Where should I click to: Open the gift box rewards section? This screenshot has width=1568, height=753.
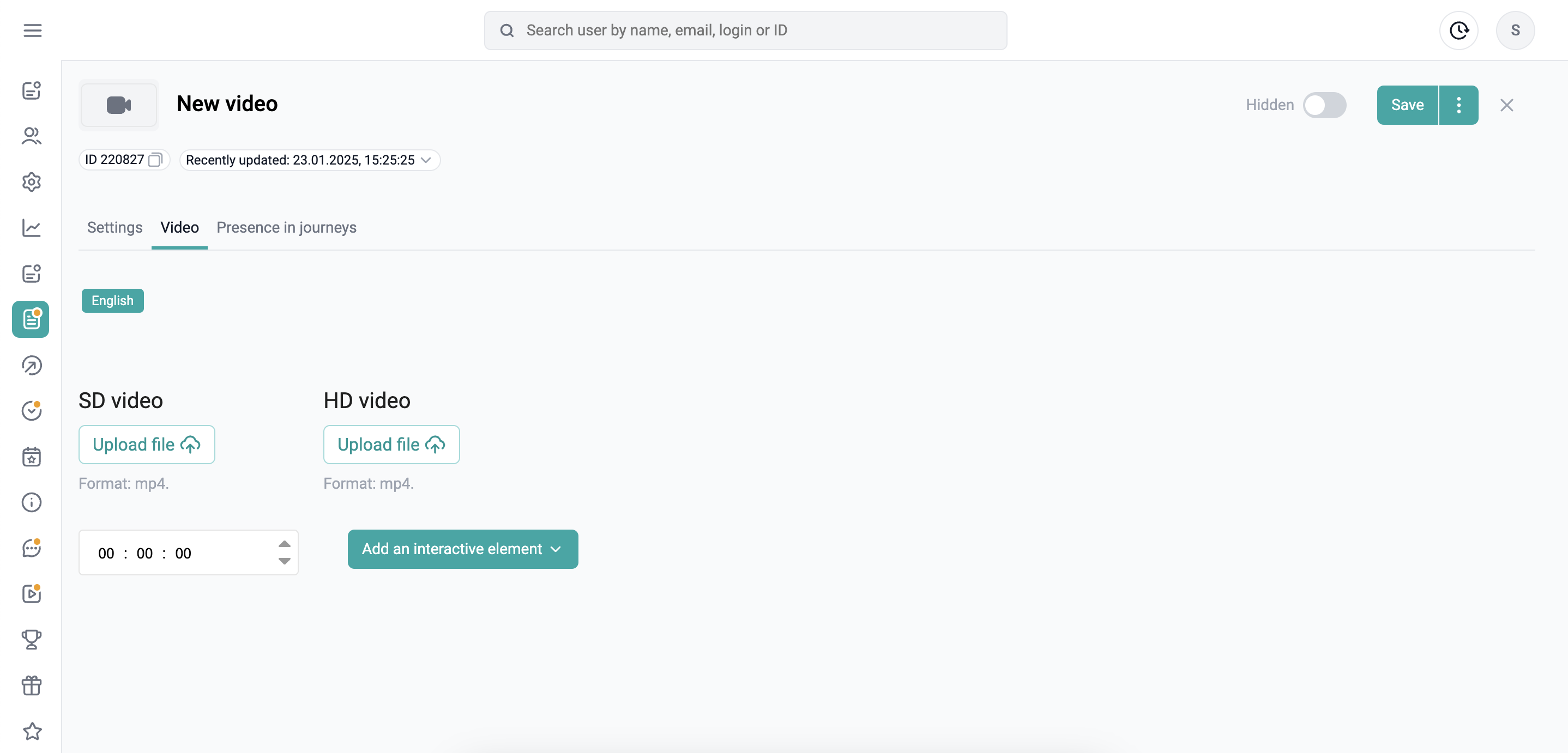(x=32, y=685)
